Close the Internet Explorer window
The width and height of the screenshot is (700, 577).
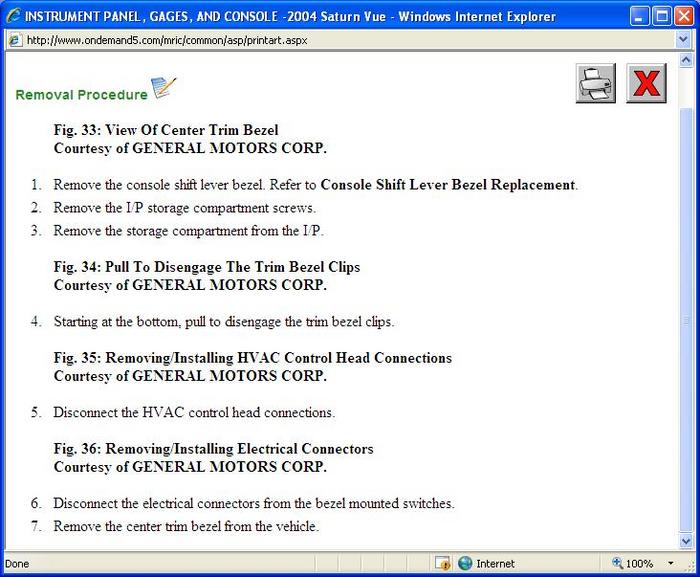point(683,17)
